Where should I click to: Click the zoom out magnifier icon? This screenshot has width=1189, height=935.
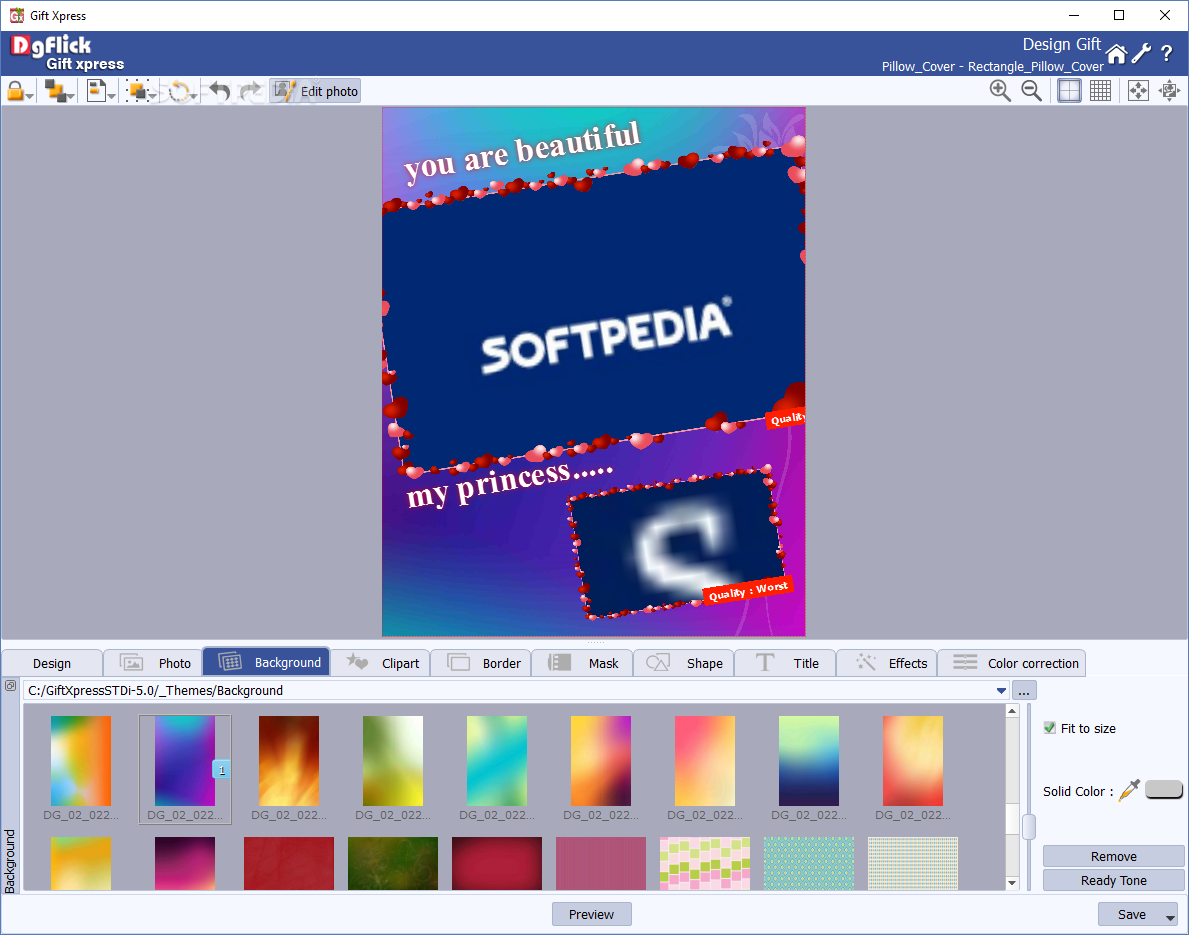coord(1031,91)
